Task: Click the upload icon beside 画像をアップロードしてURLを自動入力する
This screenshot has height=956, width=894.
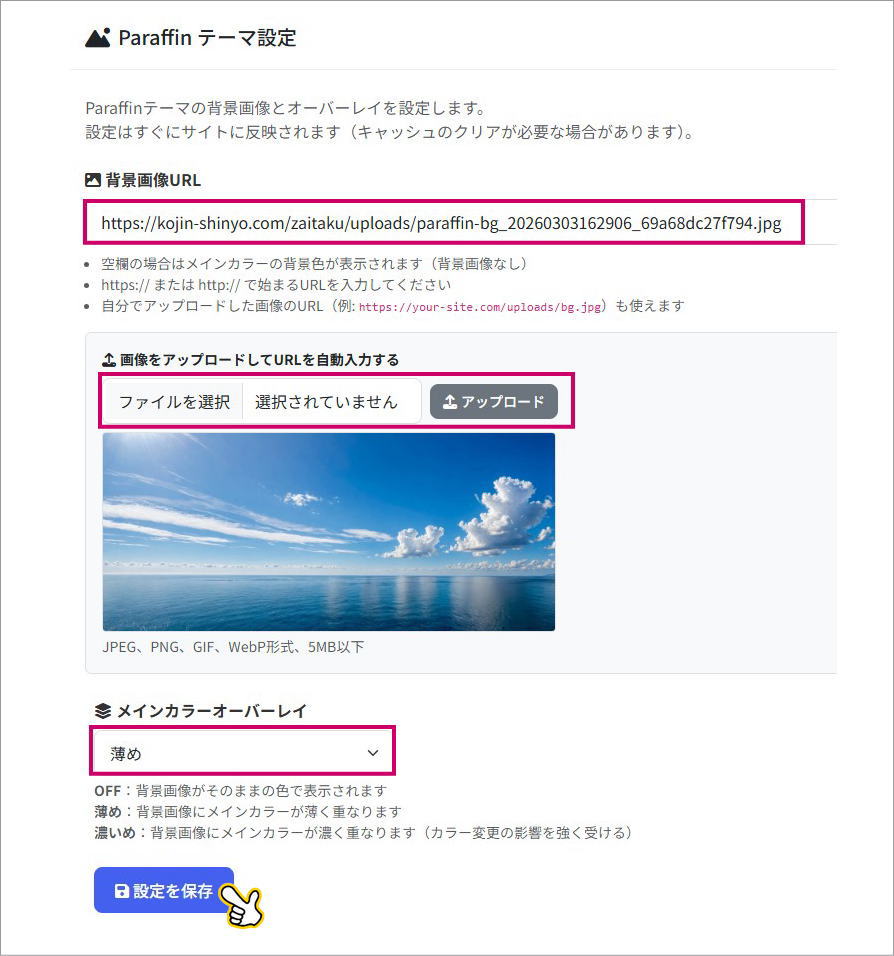Action: click(x=109, y=360)
